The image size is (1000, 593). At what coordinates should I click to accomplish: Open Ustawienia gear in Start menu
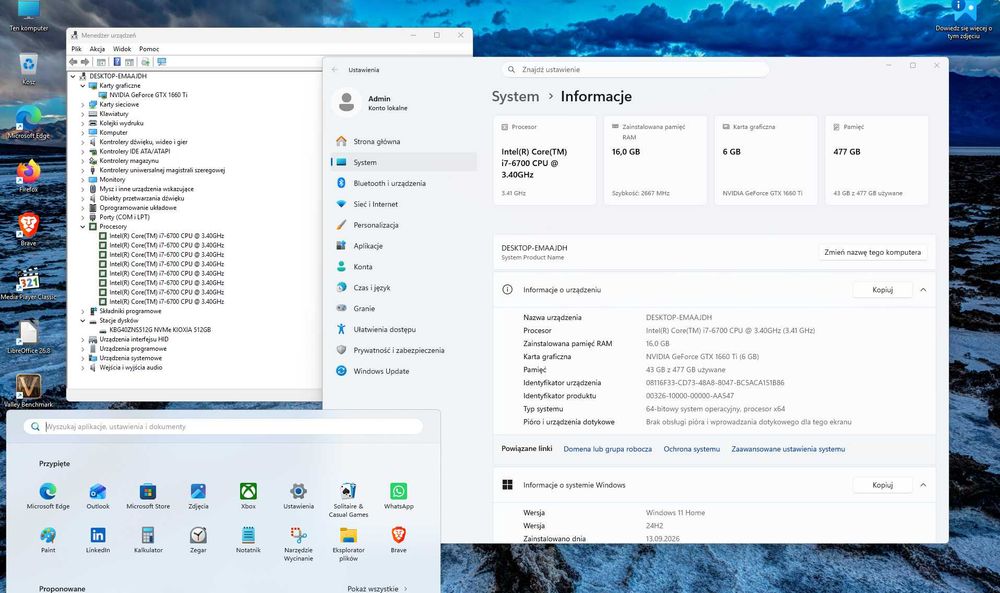[298, 496]
